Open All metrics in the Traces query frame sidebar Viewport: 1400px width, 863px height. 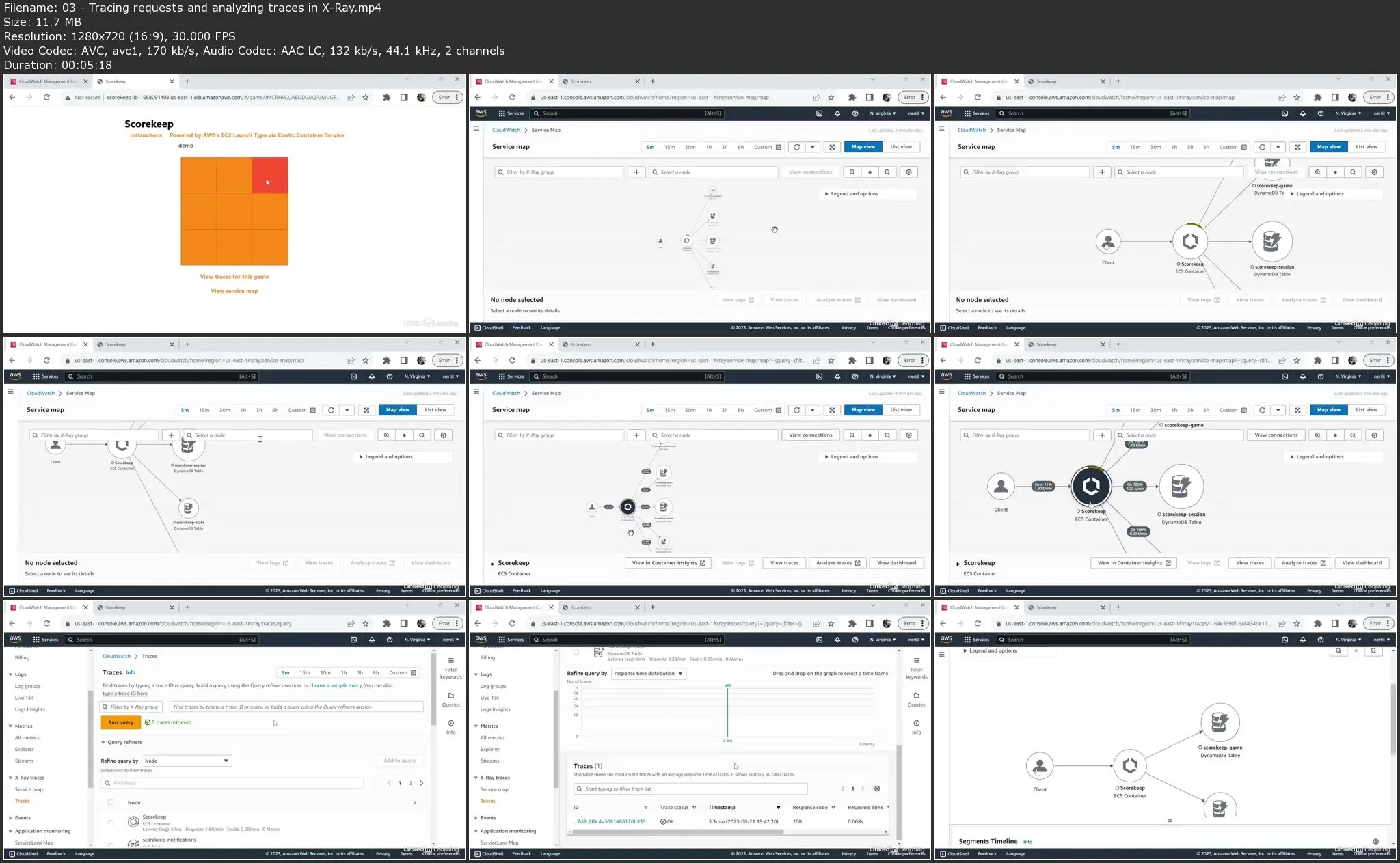(27, 738)
